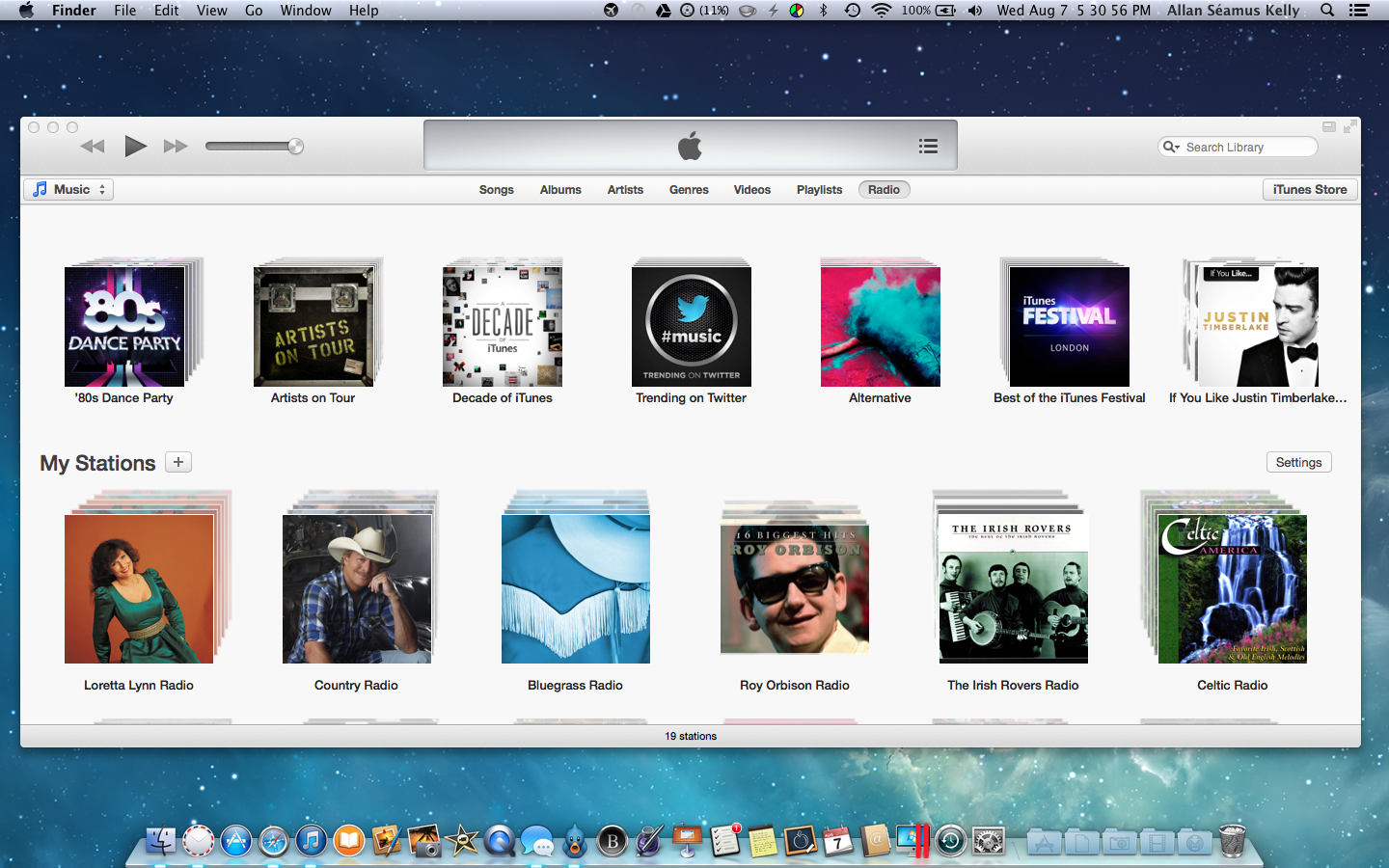
Task: Start playback with the play button
Action: [135, 147]
